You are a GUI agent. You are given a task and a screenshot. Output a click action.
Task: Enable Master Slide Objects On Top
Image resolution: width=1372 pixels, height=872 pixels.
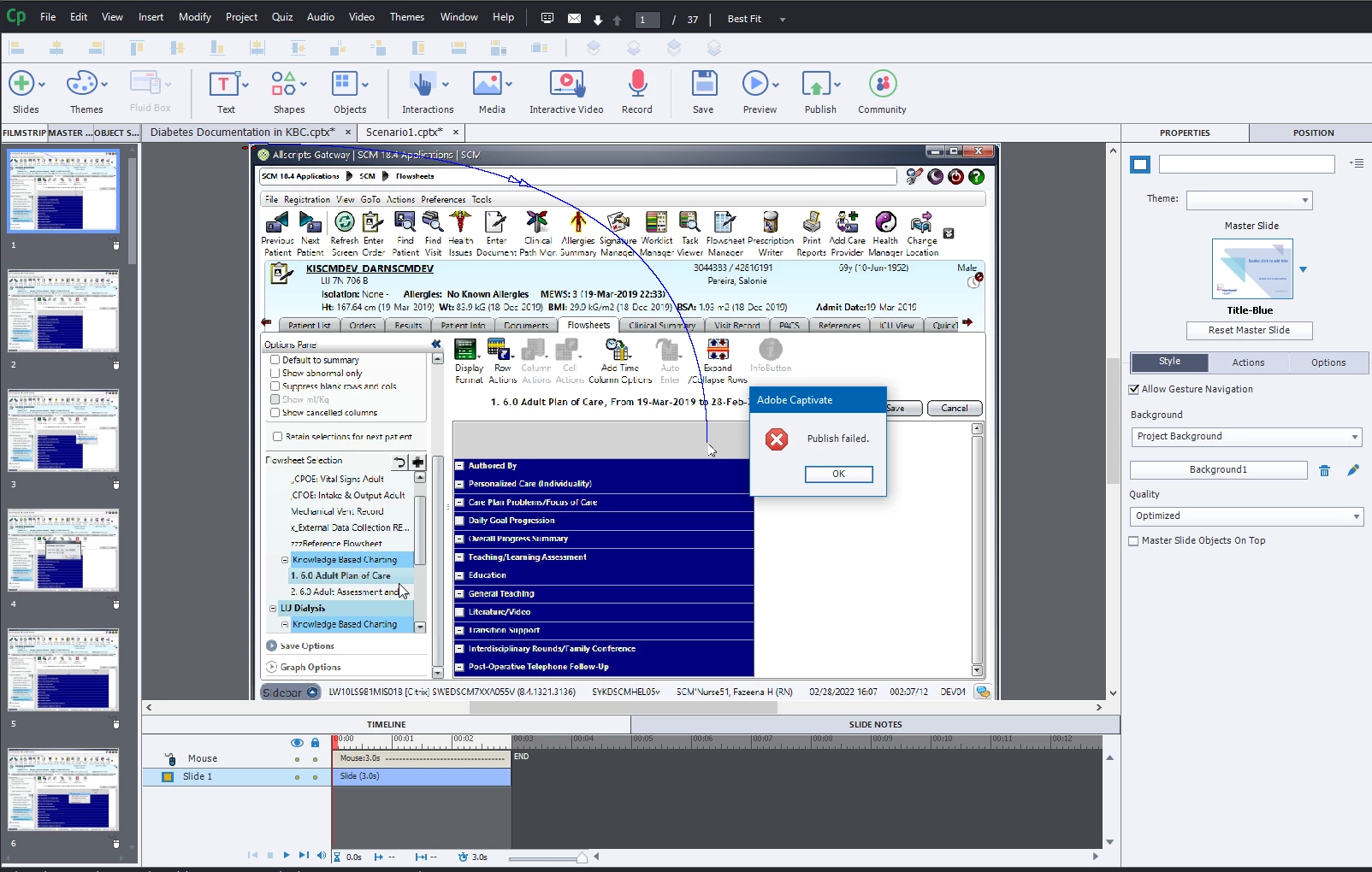click(x=1134, y=540)
